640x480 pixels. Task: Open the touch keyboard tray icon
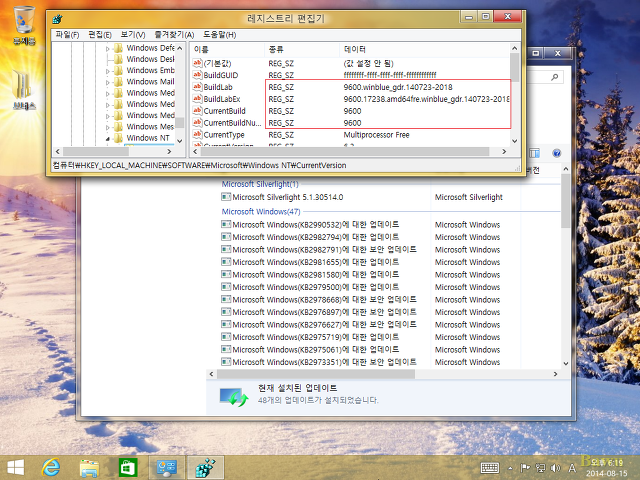pos(490,468)
